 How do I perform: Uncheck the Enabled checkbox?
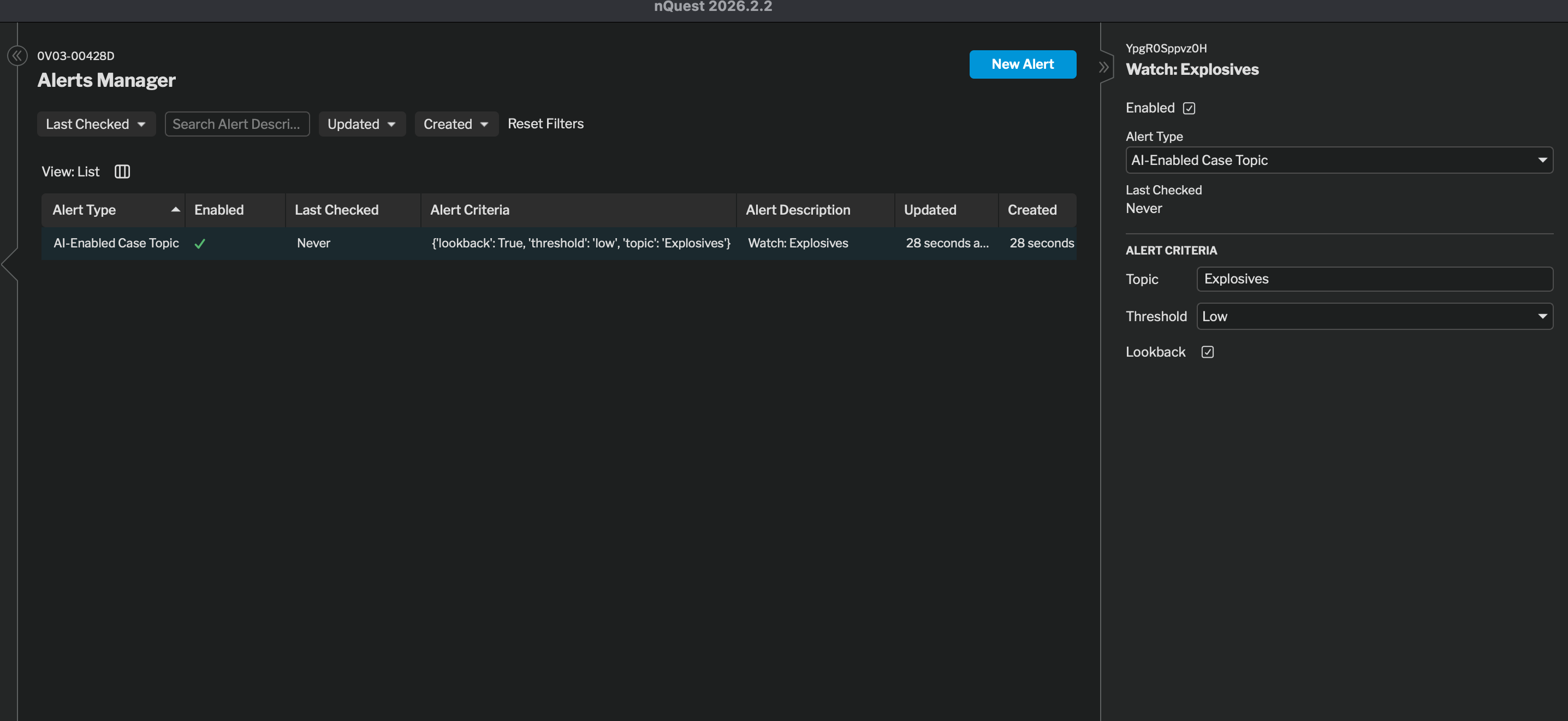(x=1189, y=108)
